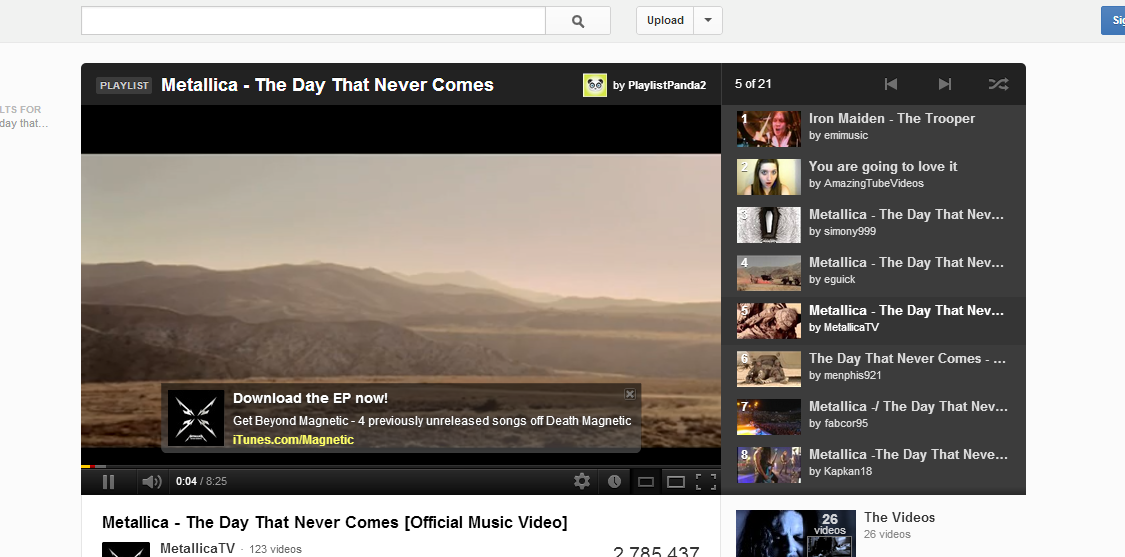The width and height of the screenshot is (1125, 557).
Task: Seek along the video progress bar
Action: pos(401,467)
